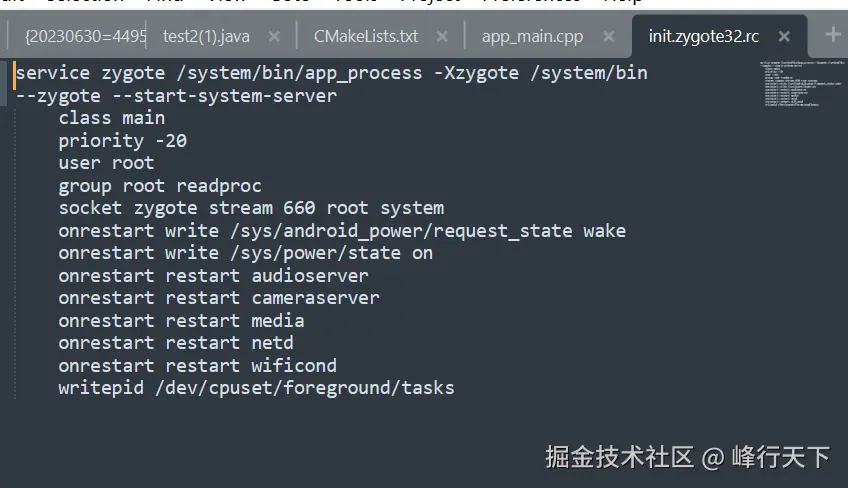Screen dimensions: 848x488
Task: Close the CMakeLists.txt tab
Action: coord(442,37)
